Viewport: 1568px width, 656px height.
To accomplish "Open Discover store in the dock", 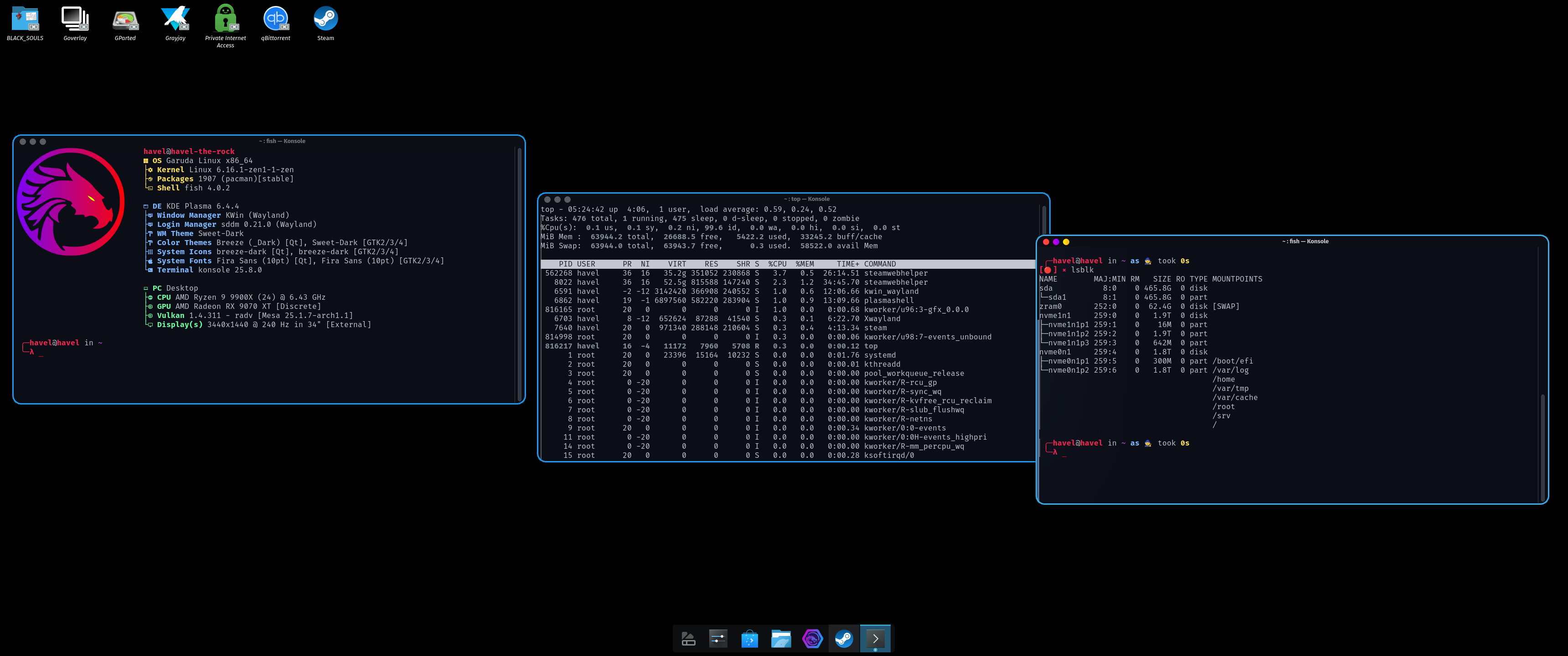I will pyautogui.click(x=749, y=639).
